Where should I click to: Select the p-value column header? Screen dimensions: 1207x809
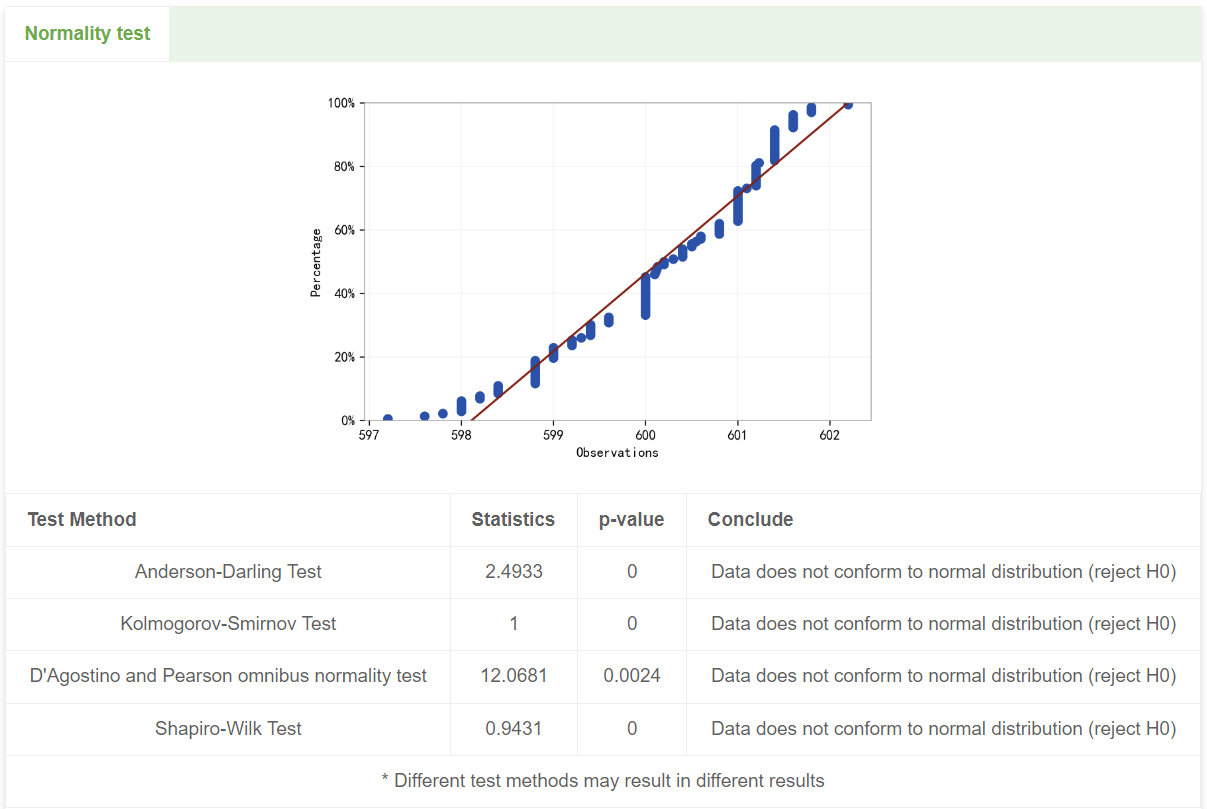click(631, 519)
